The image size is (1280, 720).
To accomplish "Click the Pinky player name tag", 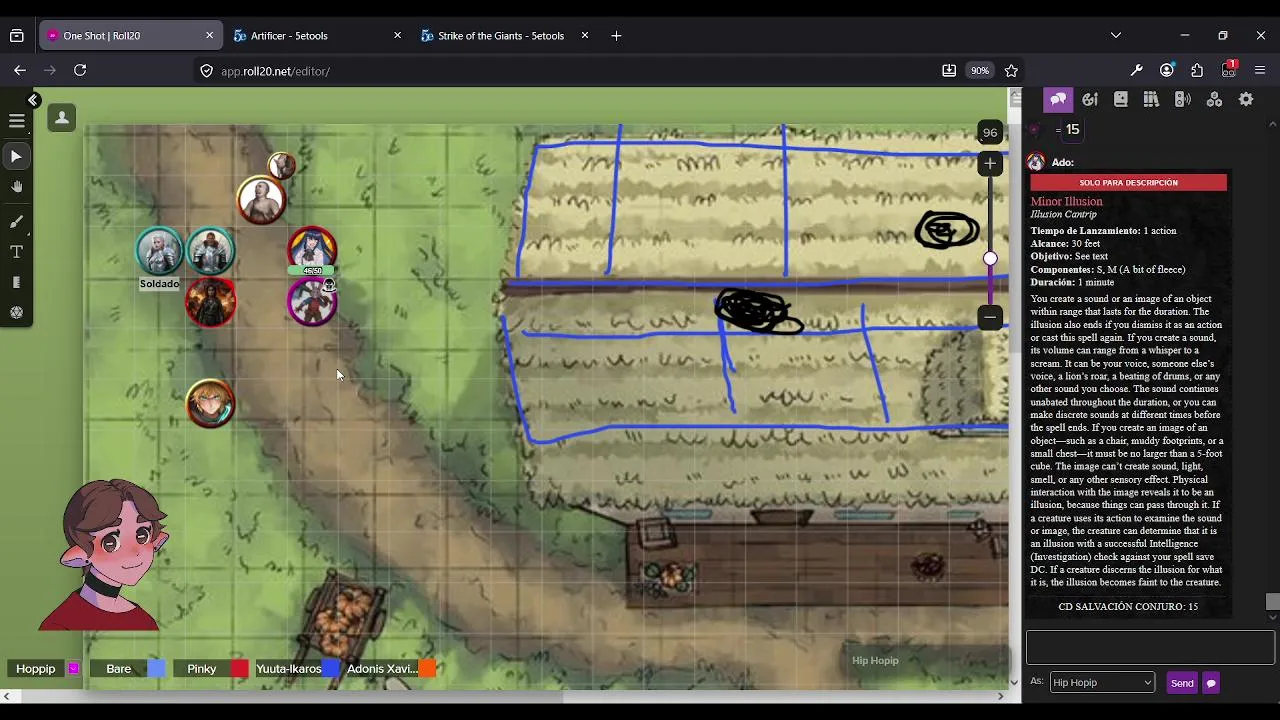I will pyautogui.click(x=201, y=669).
